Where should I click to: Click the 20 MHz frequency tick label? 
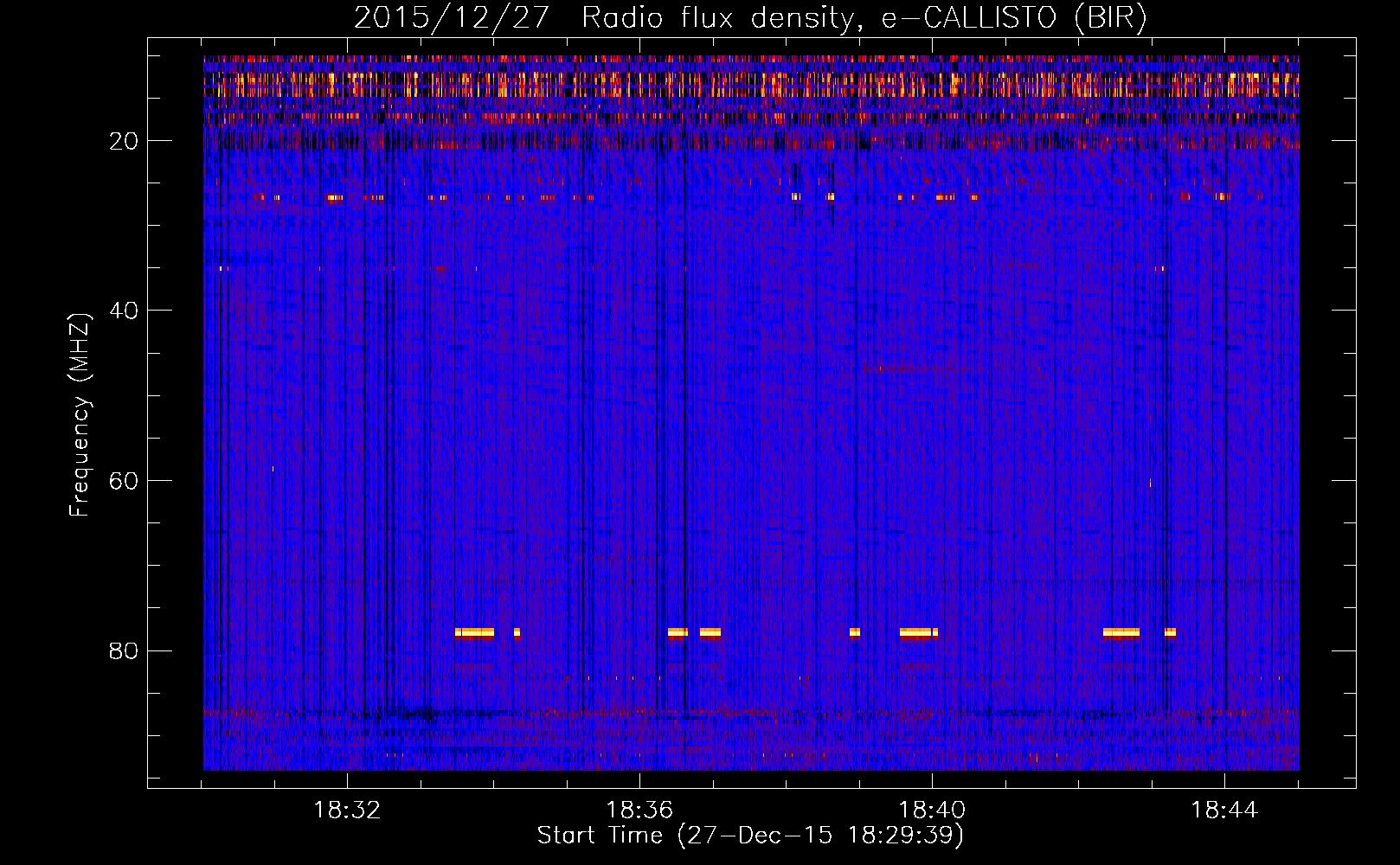pos(124,141)
